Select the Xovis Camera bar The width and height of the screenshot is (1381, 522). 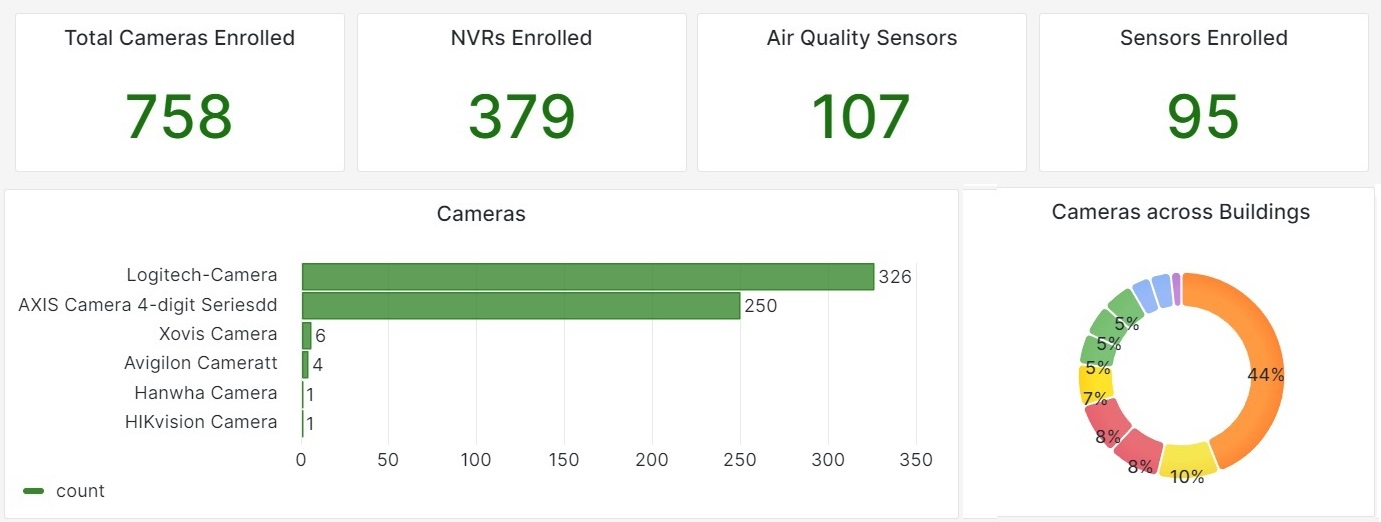pyautogui.click(x=307, y=335)
